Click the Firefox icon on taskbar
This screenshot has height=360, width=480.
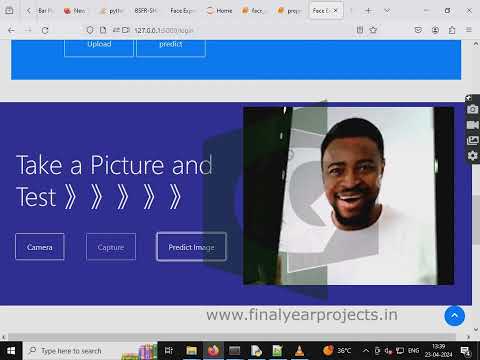(x=213, y=351)
